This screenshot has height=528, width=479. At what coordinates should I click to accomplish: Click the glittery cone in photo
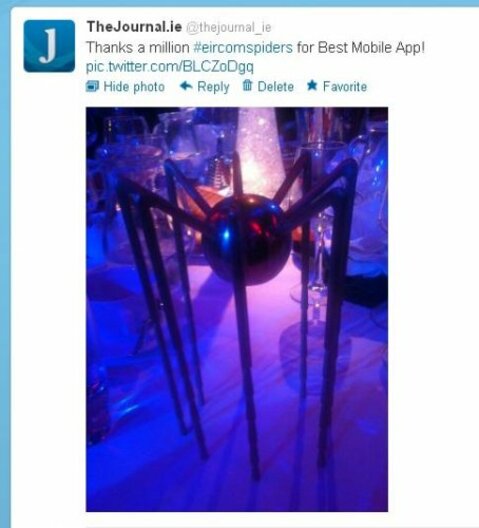pyautogui.click(x=258, y=152)
